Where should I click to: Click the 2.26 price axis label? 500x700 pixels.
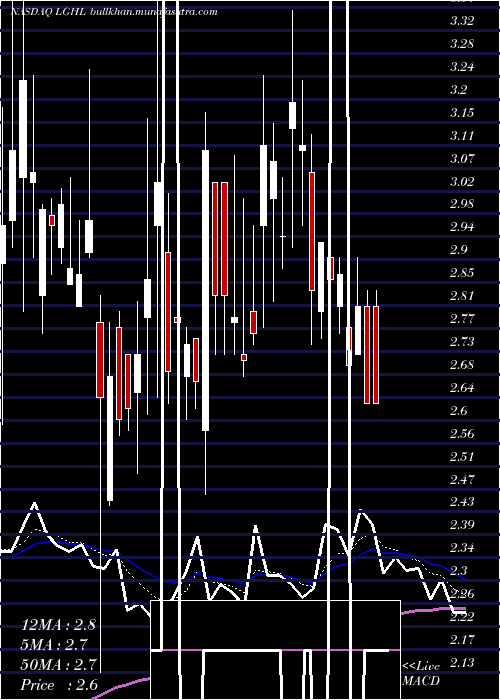tap(462, 594)
